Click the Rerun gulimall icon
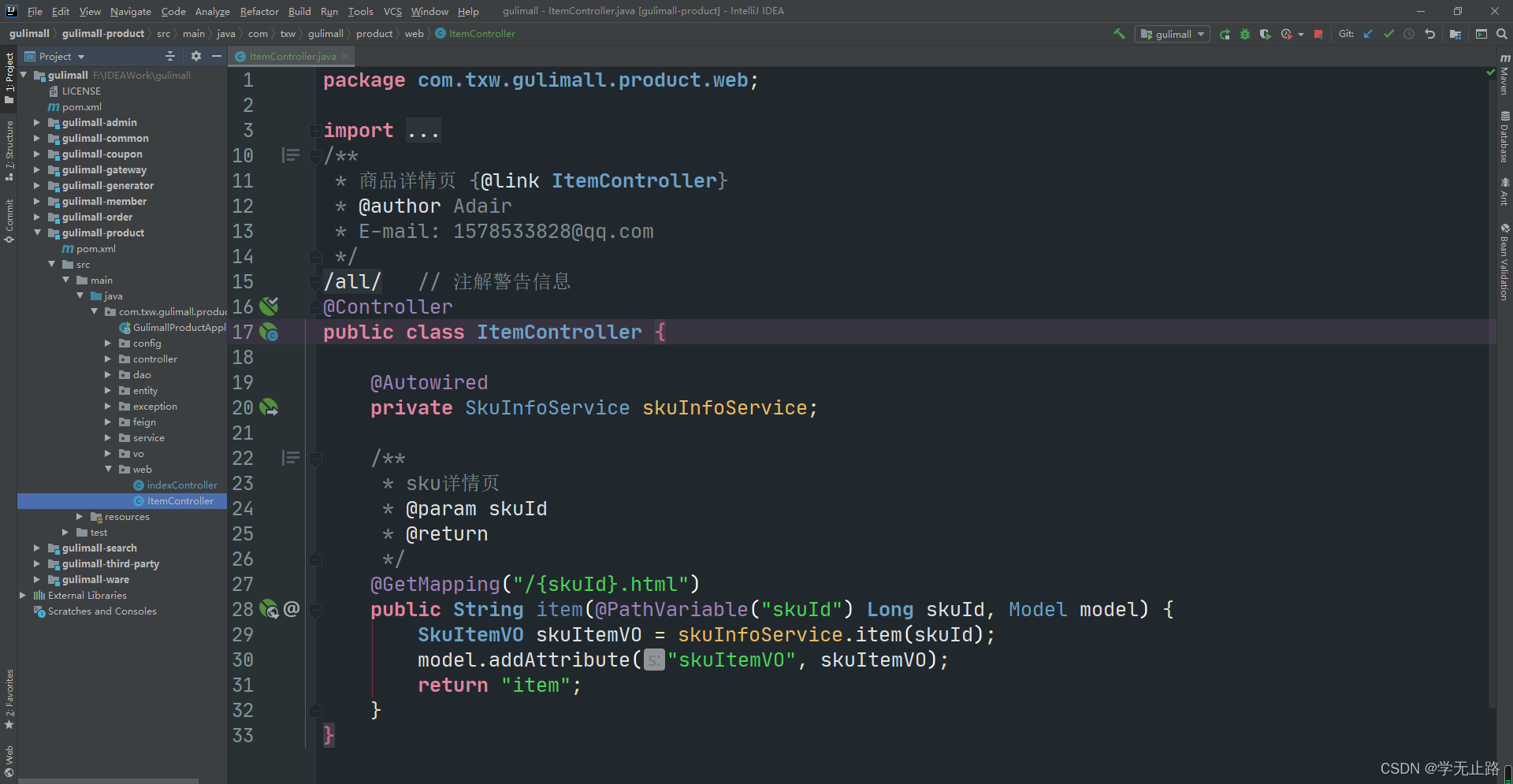The height and width of the screenshot is (784, 1513). 1225,34
